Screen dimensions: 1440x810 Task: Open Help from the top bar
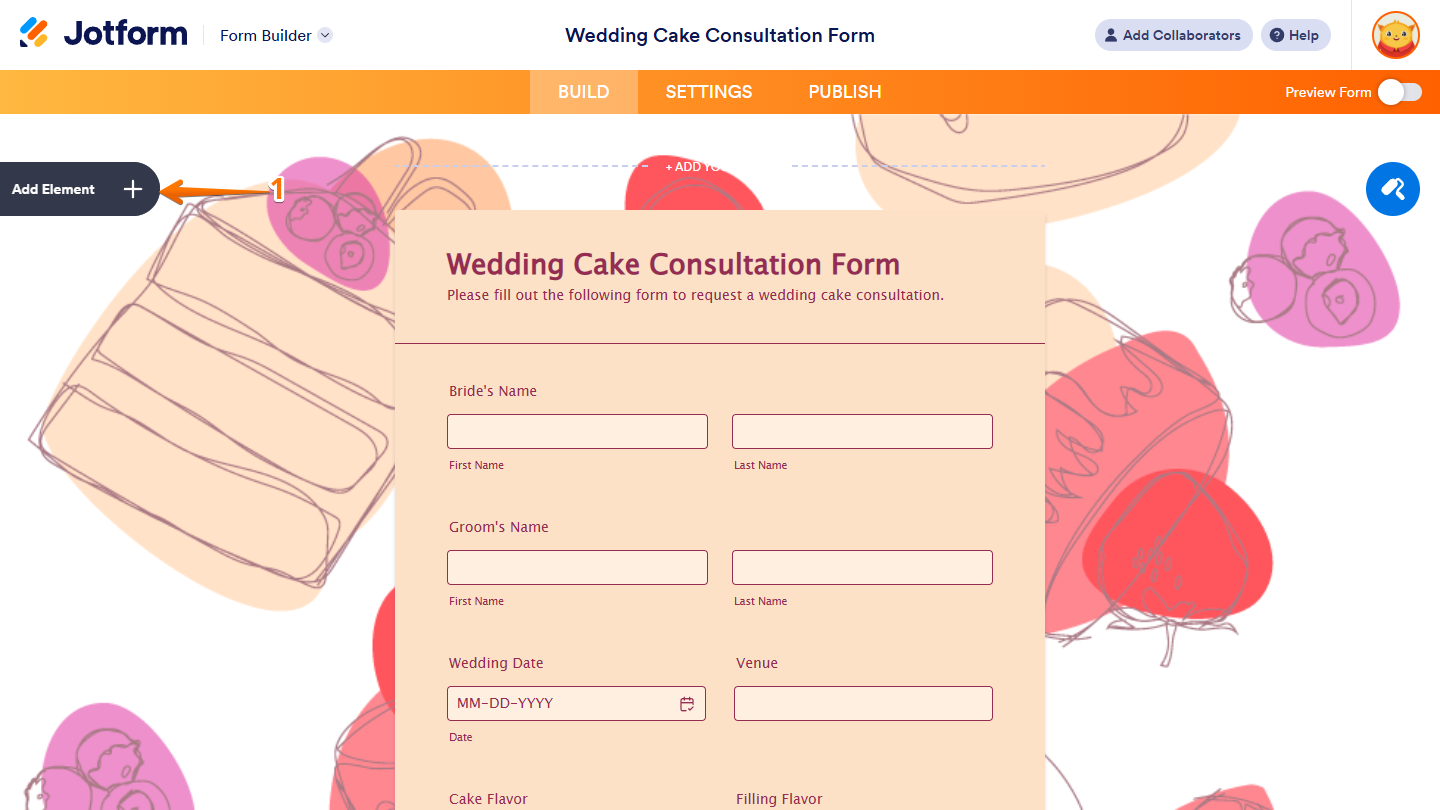pos(1295,35)
